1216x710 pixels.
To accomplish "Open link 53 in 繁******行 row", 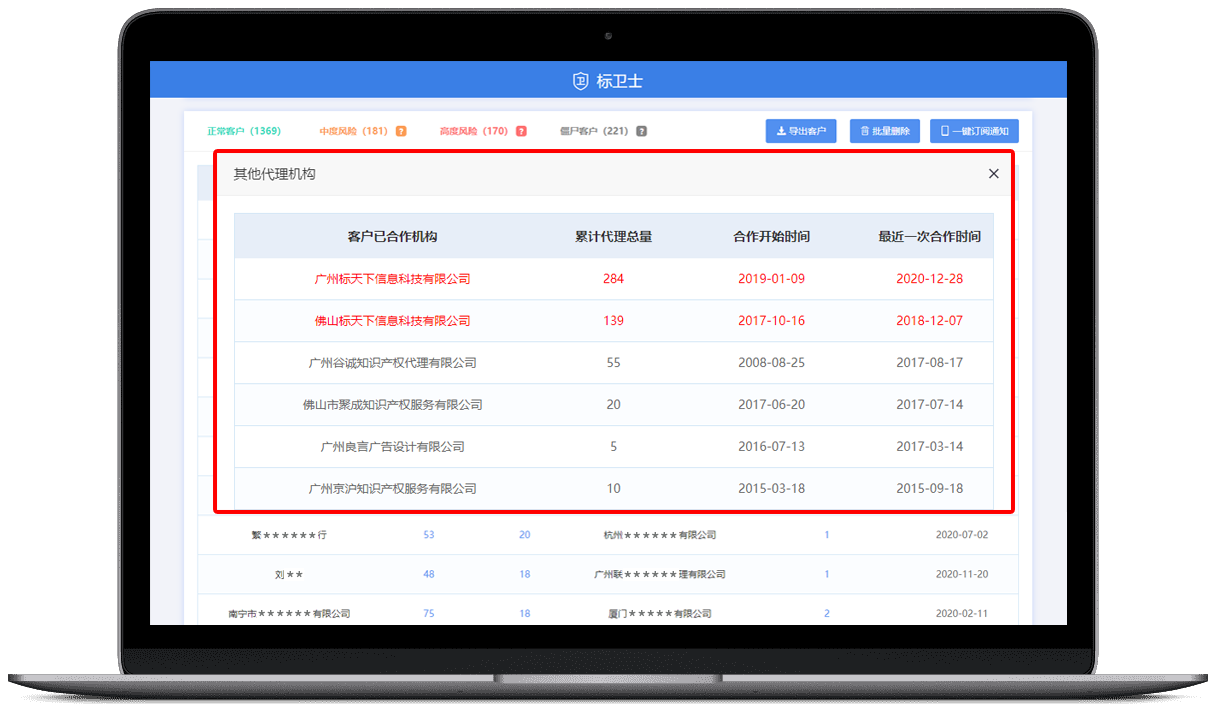I will point(429,535).
